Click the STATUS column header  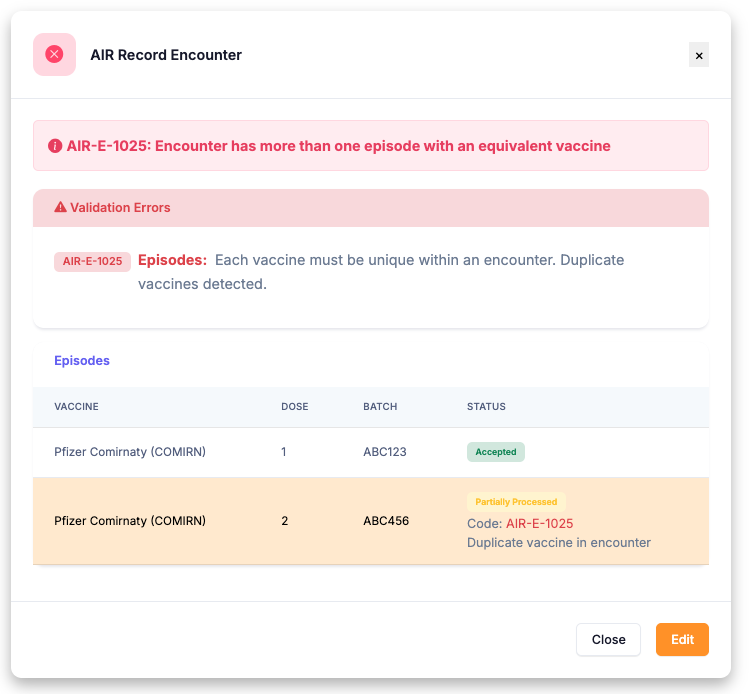coord(486,406)
